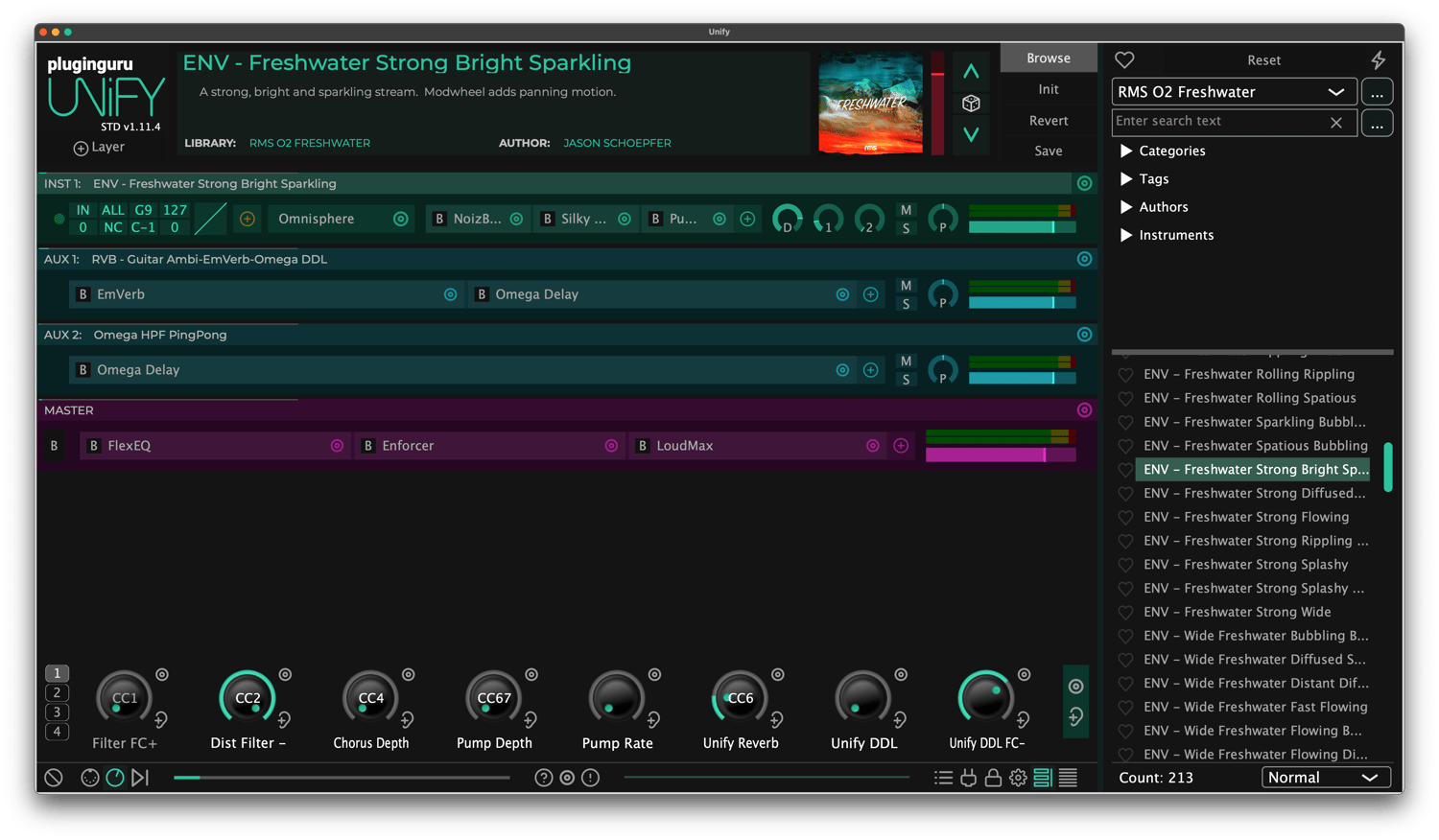The width and height of the screenshot is (1439, 840).
Task: Click the lightning bolt icon in the browser
Action: (x=1378, y=59)
